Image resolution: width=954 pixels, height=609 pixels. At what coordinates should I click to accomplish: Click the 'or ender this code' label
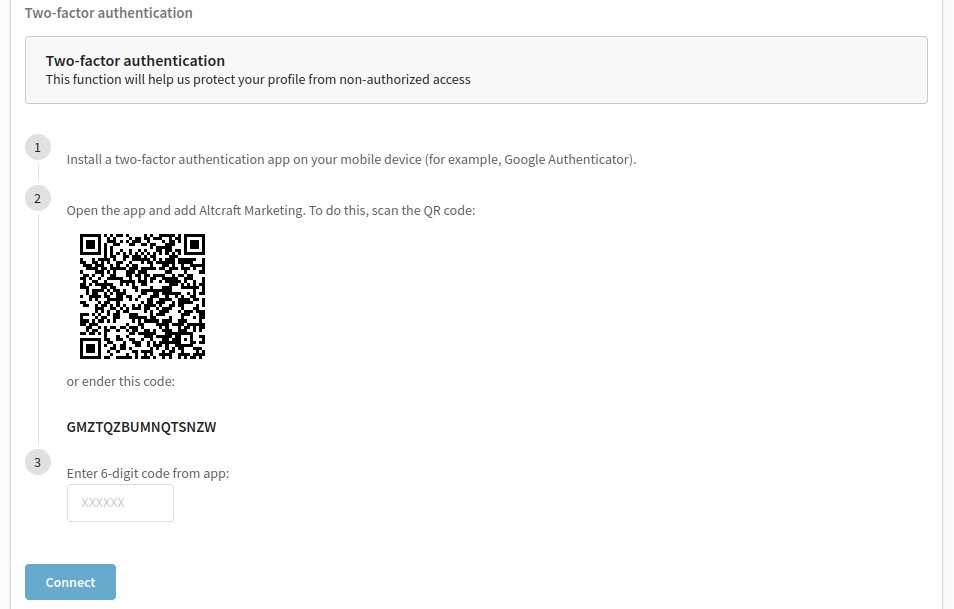120,381
